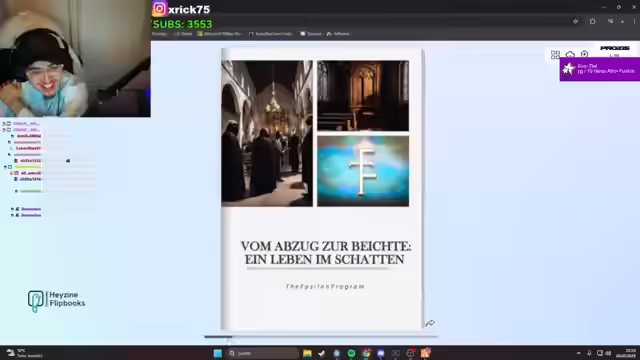Open the browser three-dot menu
Screen dimensions: 640x360
coord(634,21)
